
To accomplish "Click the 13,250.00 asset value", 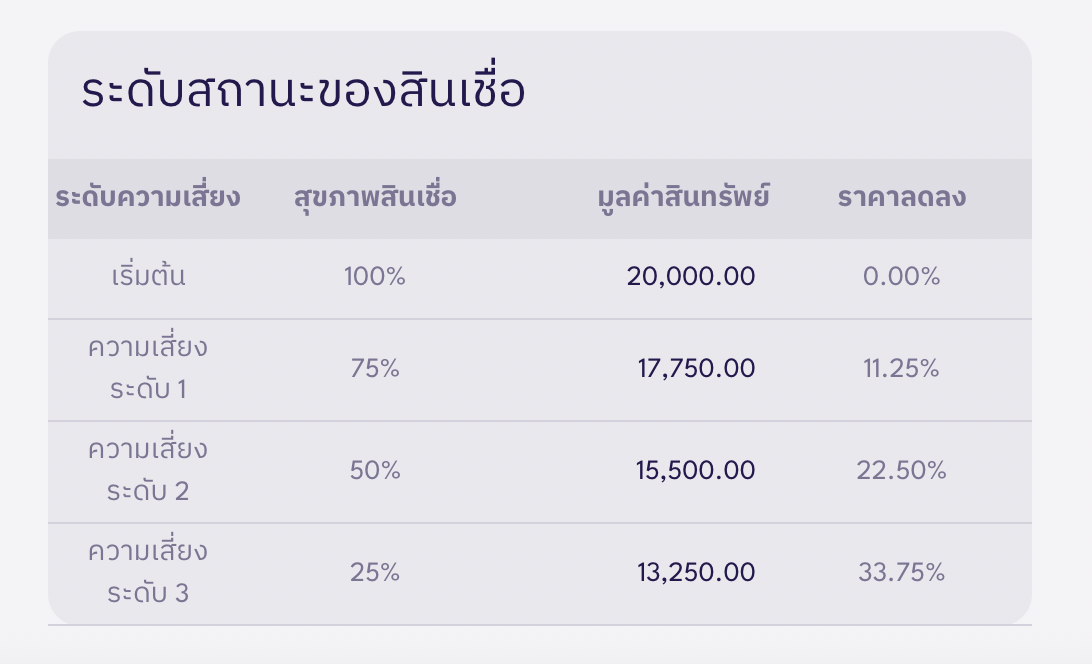I will (696, 573).
